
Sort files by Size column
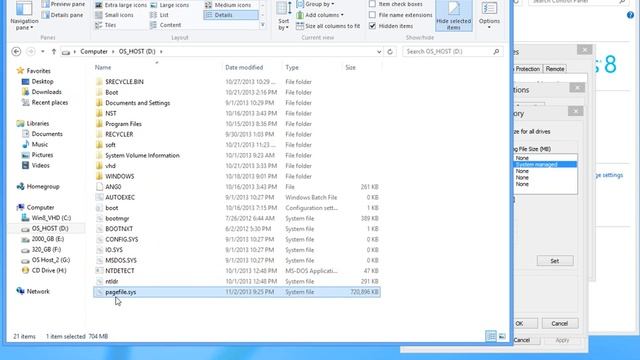[x=351, y=67]
